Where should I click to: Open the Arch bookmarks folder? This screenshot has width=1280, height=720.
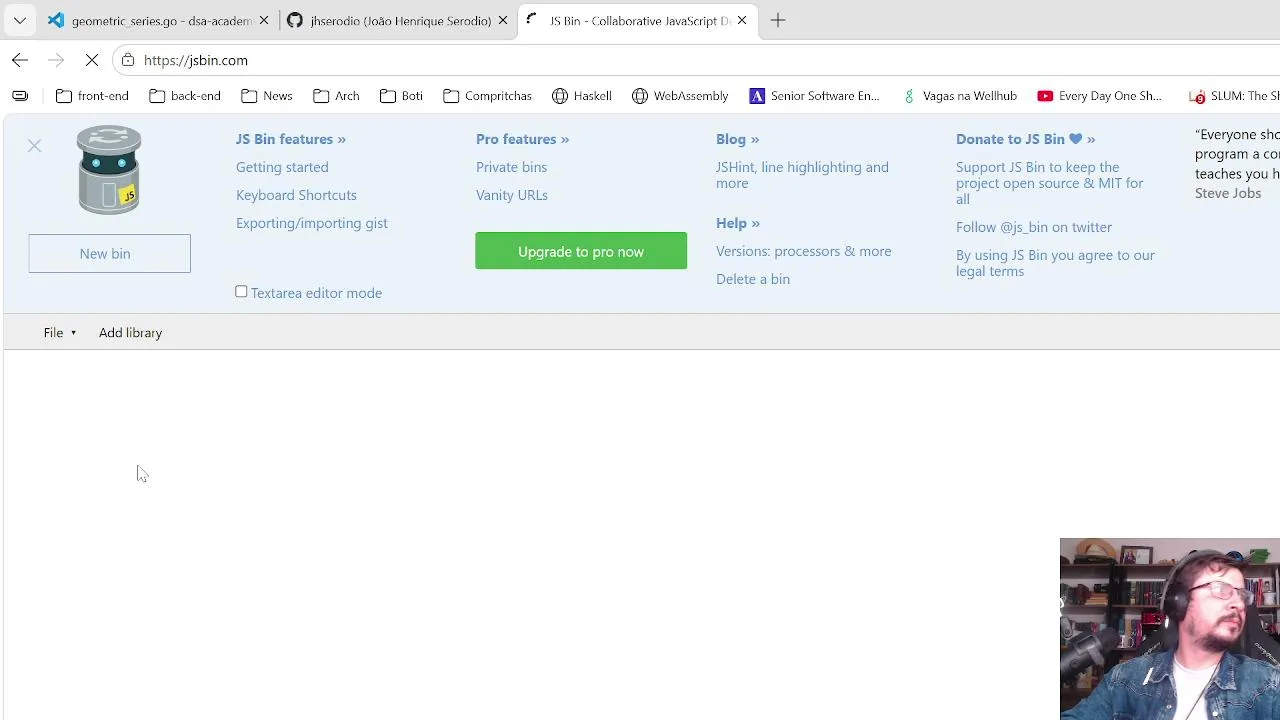point(336,96)
